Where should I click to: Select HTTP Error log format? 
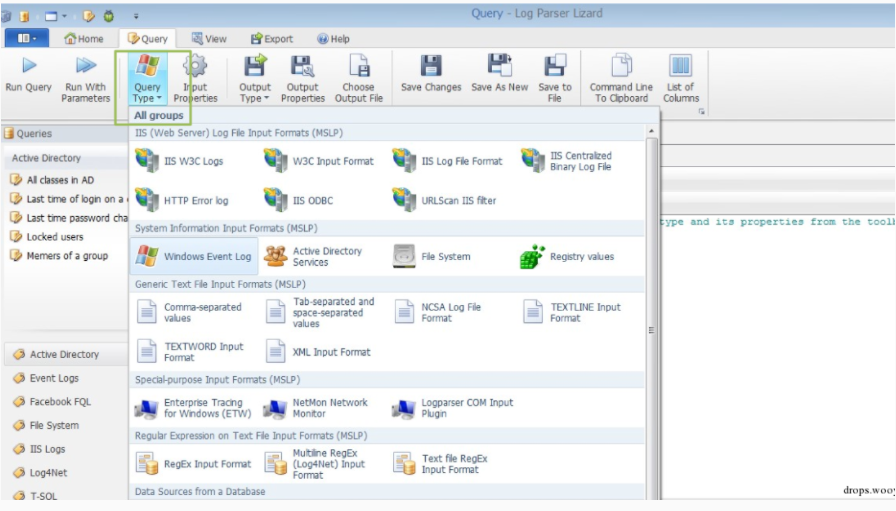(x=193, y=201)
